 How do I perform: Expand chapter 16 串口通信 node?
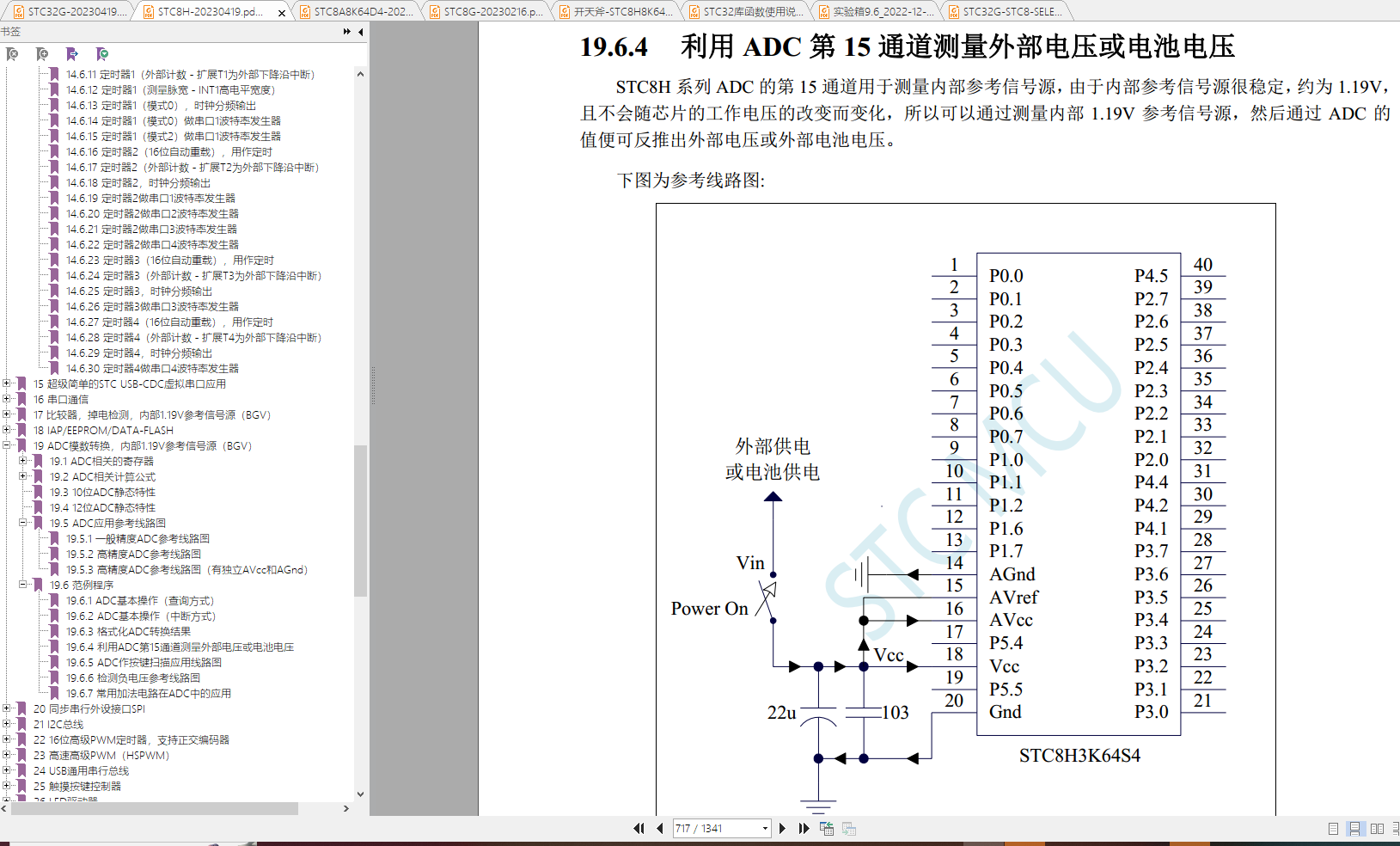7,400
